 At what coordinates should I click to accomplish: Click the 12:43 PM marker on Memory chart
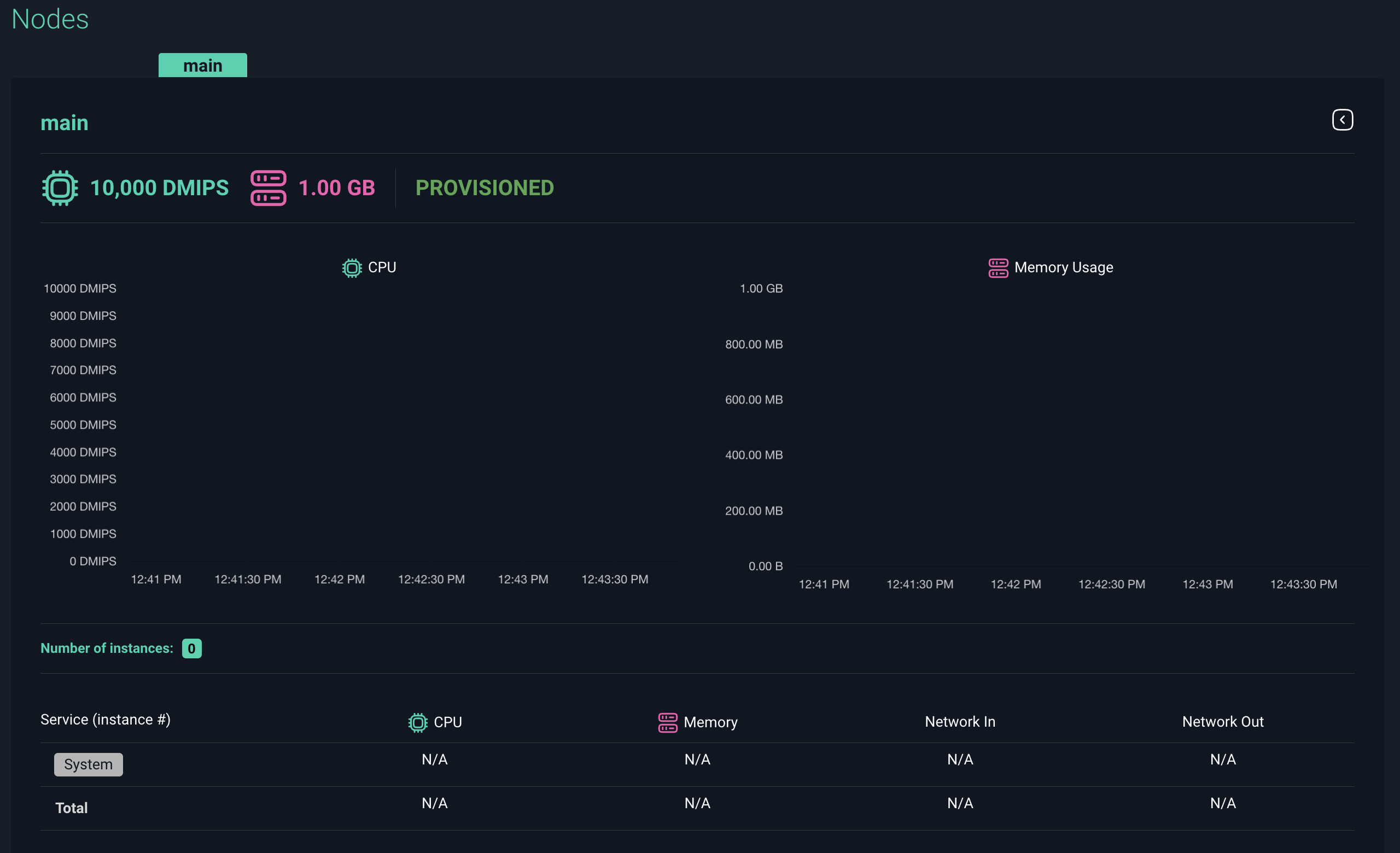1207,585
